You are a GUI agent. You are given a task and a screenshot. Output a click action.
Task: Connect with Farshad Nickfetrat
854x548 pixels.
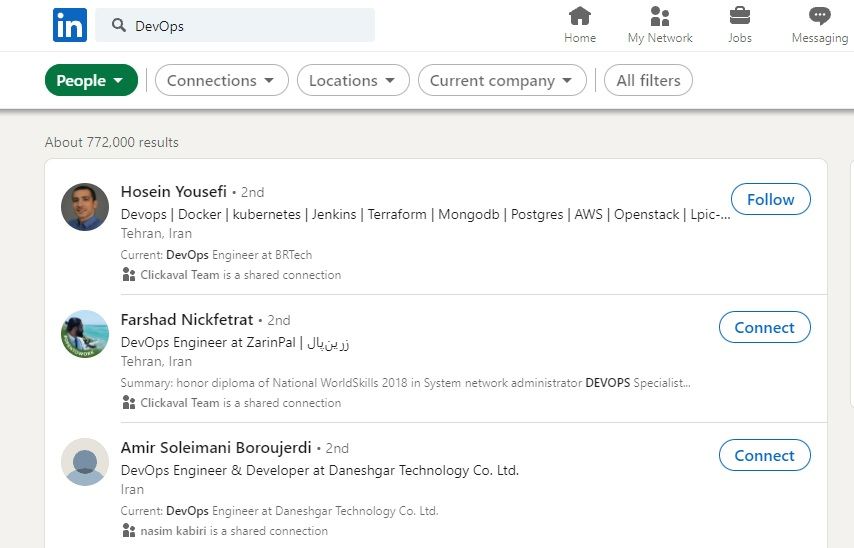coord(764,327)
